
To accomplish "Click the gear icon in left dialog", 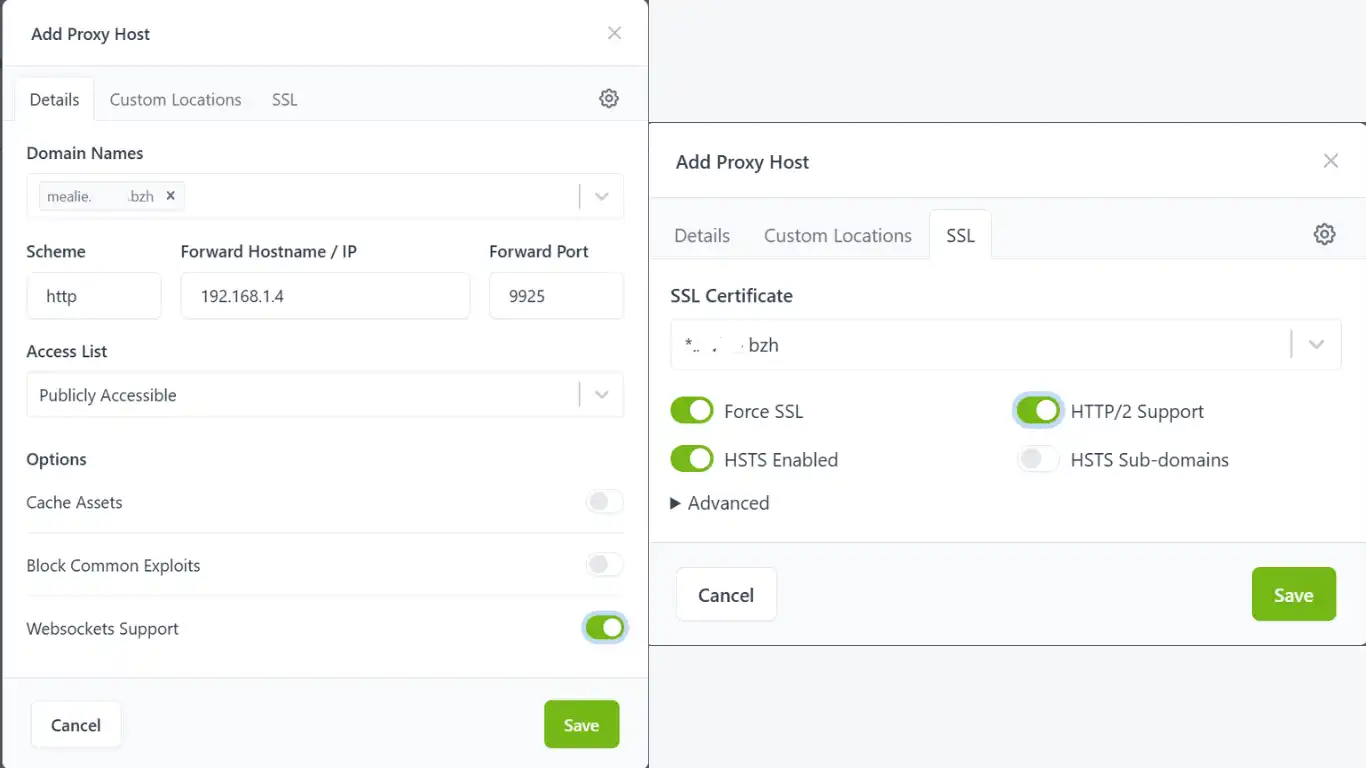I will [x=609, y=98].
